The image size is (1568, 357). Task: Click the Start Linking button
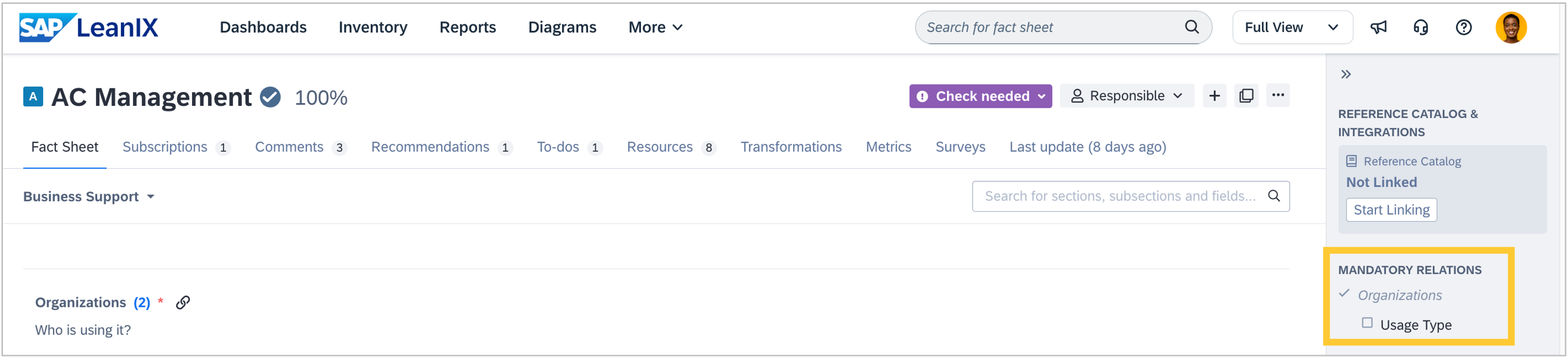click(1391, 210)
